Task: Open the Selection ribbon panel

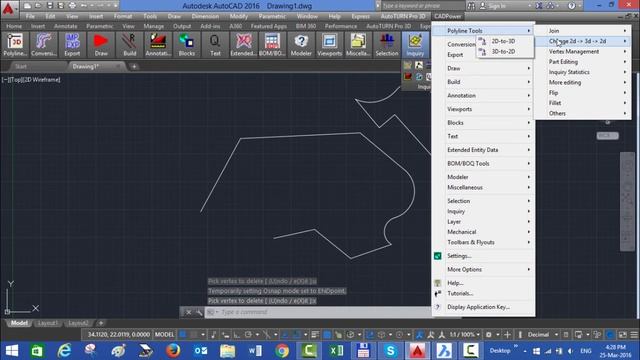Action: click(x=387, y=45)
